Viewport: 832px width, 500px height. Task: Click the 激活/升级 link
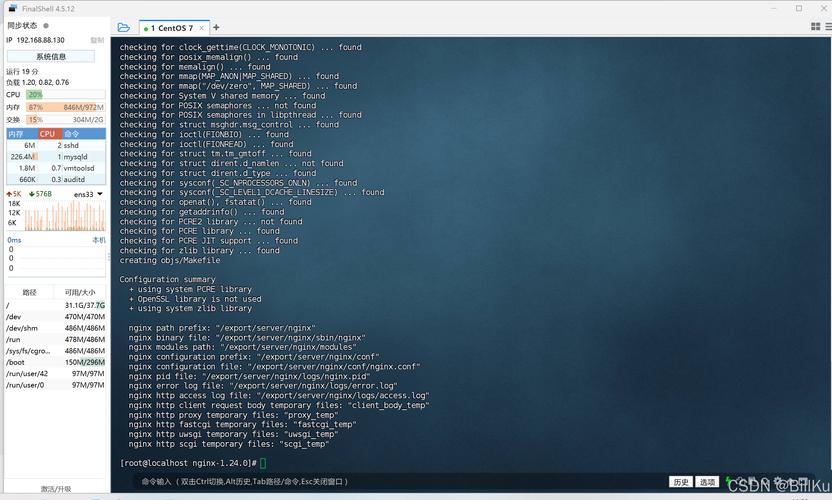click(x=55, y=489)
